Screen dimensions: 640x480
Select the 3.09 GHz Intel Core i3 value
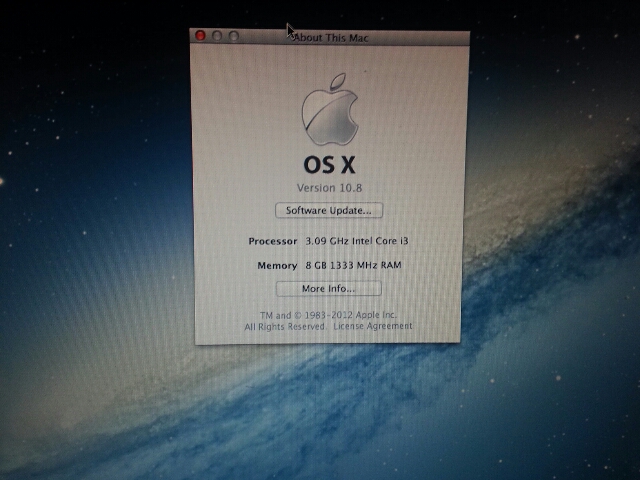click(357, 241)
